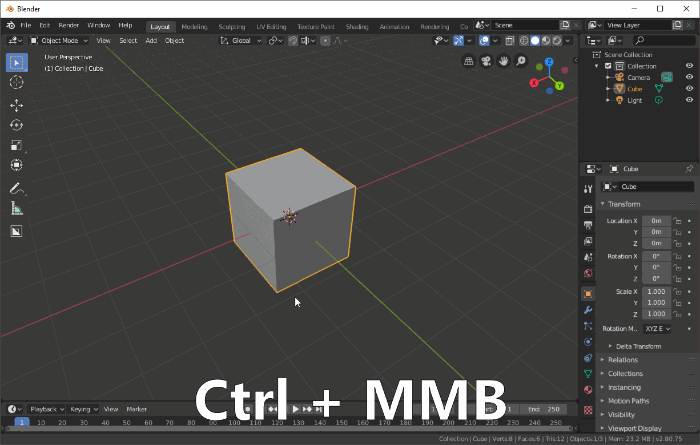Open the File menu
Image resolution: width=700 pixels, height=445 pixels.
[x=26, y=25]
